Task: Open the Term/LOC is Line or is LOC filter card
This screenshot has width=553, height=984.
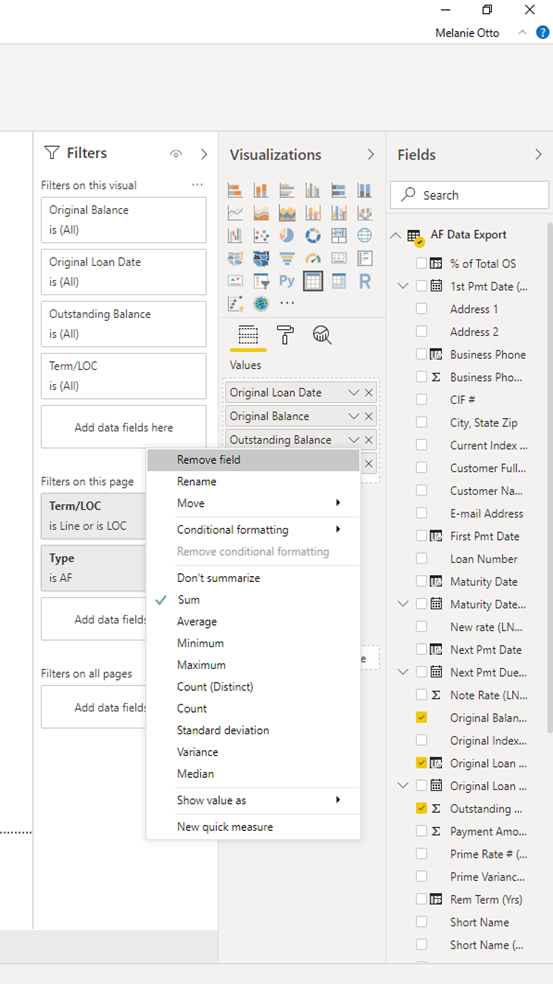Action: pyautogui.click(x=94, y=516)
